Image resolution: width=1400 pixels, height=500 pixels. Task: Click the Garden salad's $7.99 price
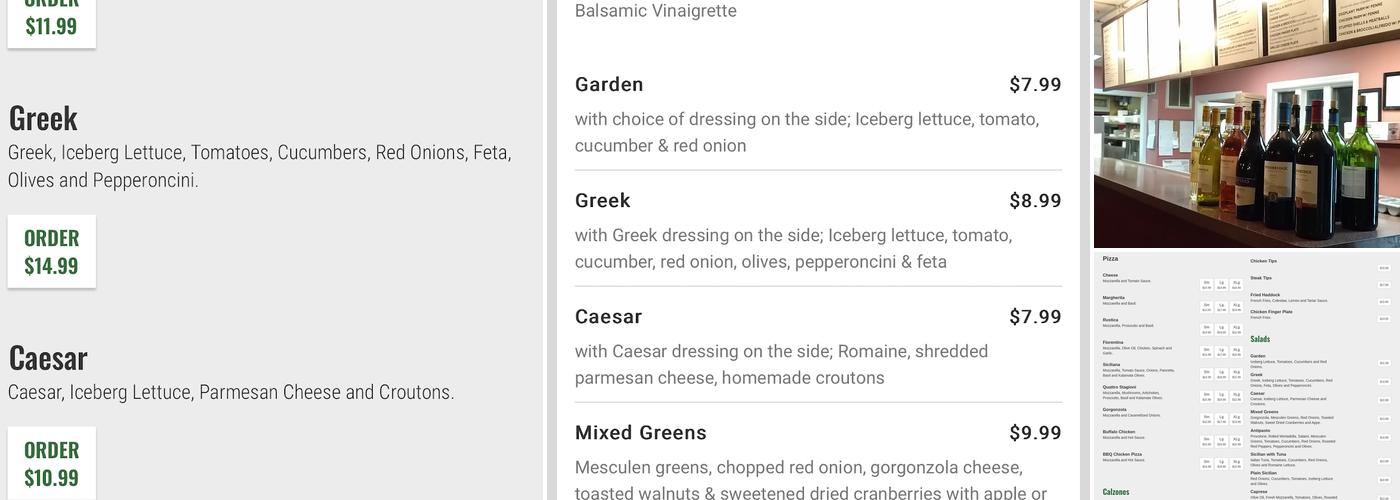pyautogui.click(x=1035, y=85)
